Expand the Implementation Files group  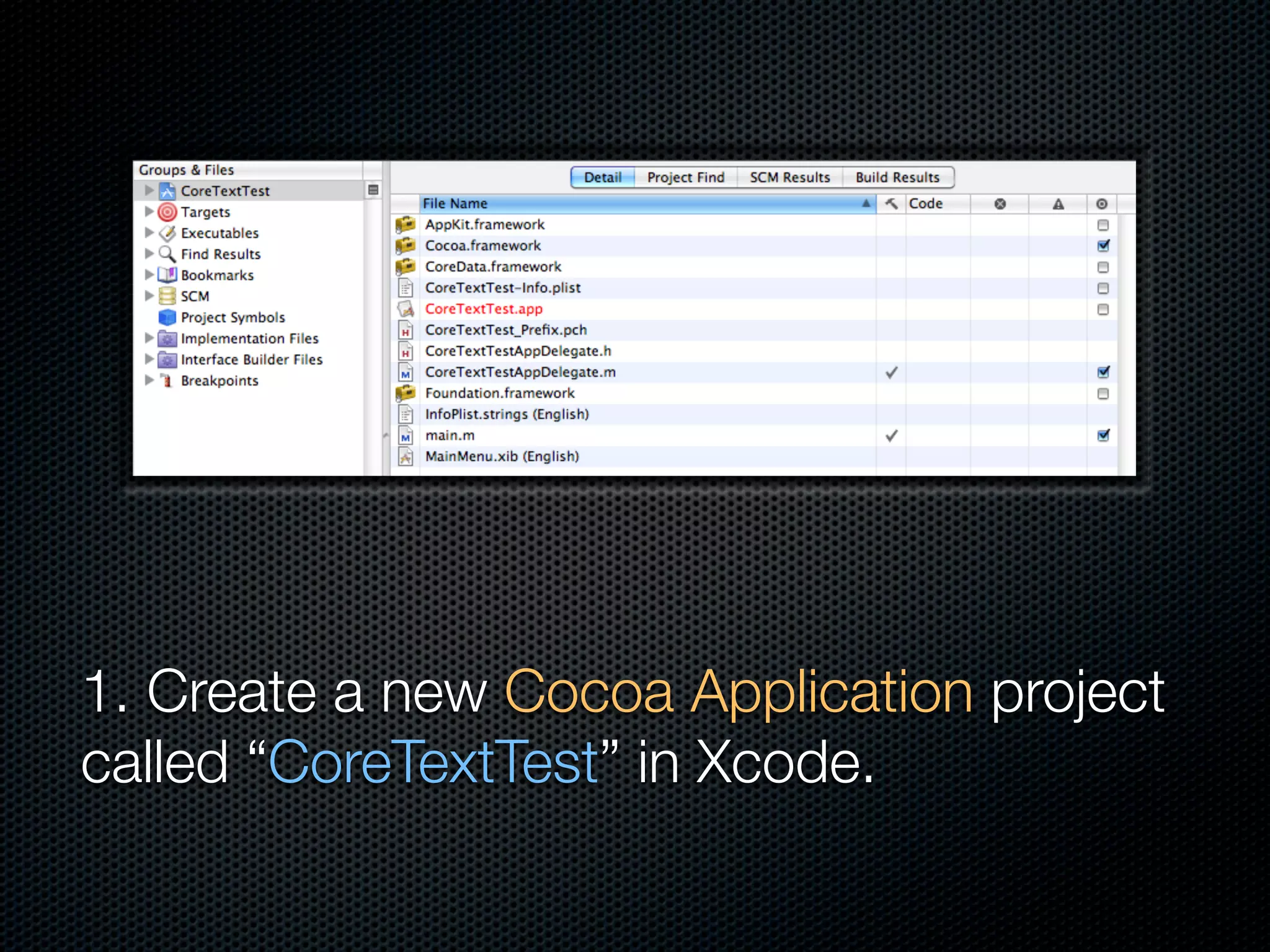[149, 338]
